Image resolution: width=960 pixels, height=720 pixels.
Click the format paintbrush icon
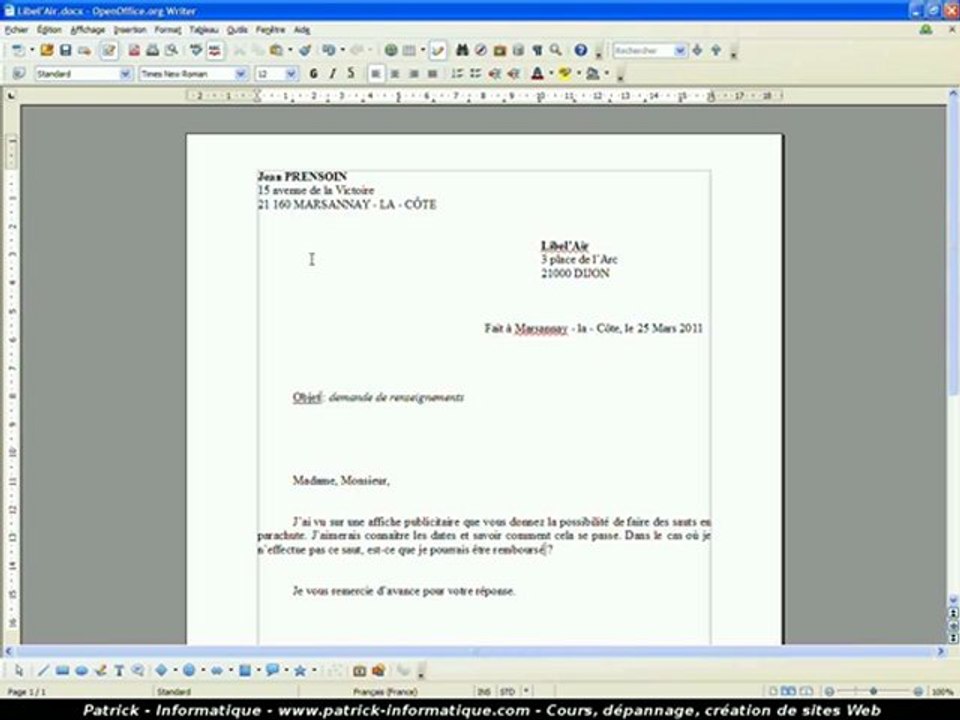pos(306,50)
